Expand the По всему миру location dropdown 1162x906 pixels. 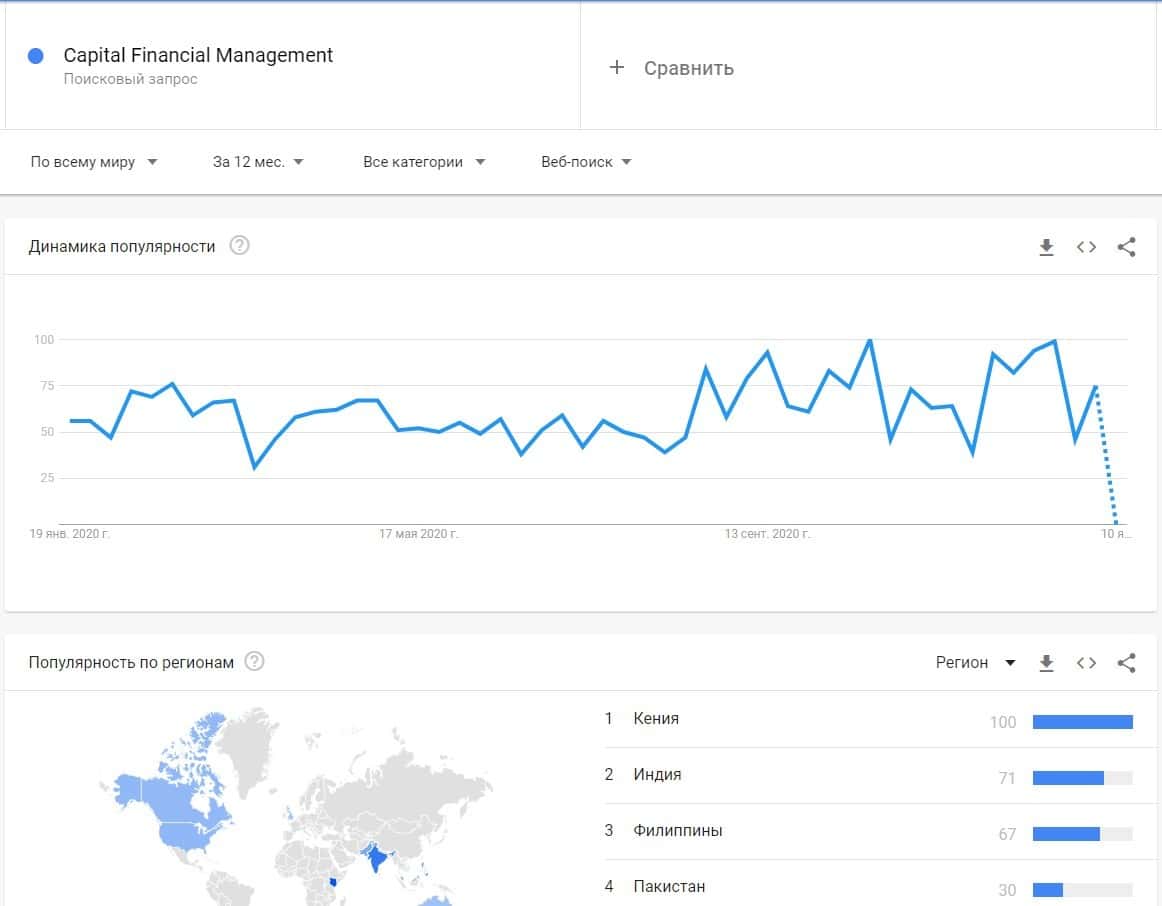[x=94, y=162]
